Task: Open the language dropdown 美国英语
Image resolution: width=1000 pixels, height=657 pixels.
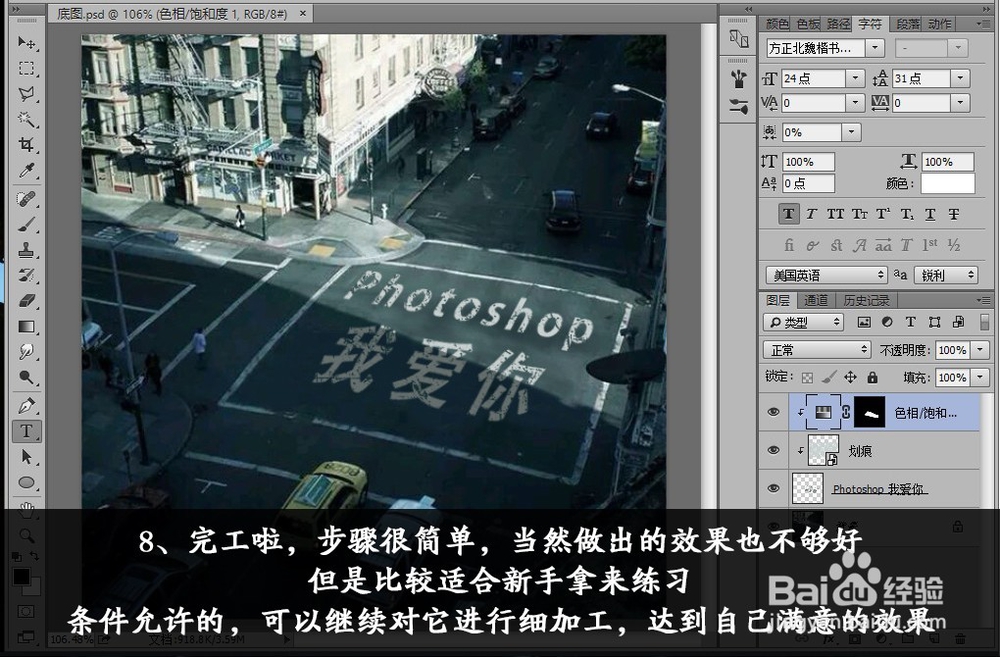Action: click(x=827, y=275)
